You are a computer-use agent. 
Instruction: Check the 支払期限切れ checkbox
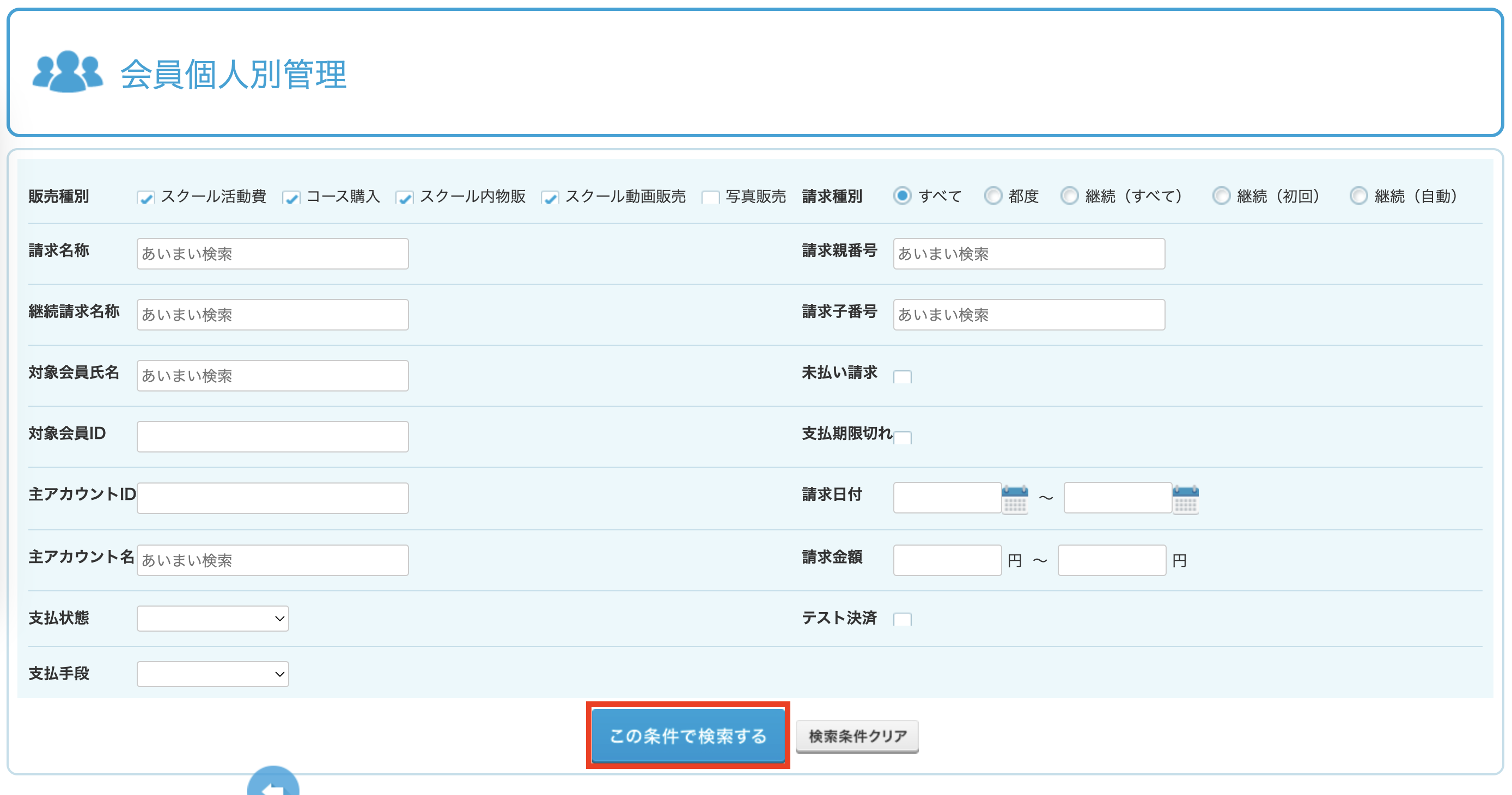click(x=902, y=438)
